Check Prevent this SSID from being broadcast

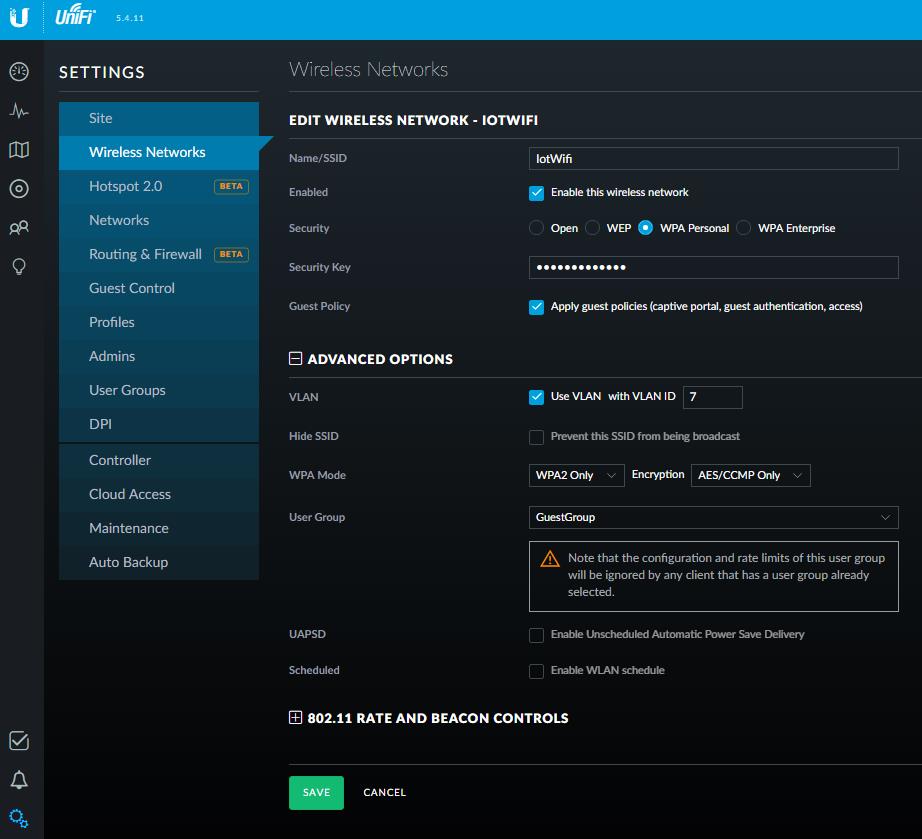(537, 437)
